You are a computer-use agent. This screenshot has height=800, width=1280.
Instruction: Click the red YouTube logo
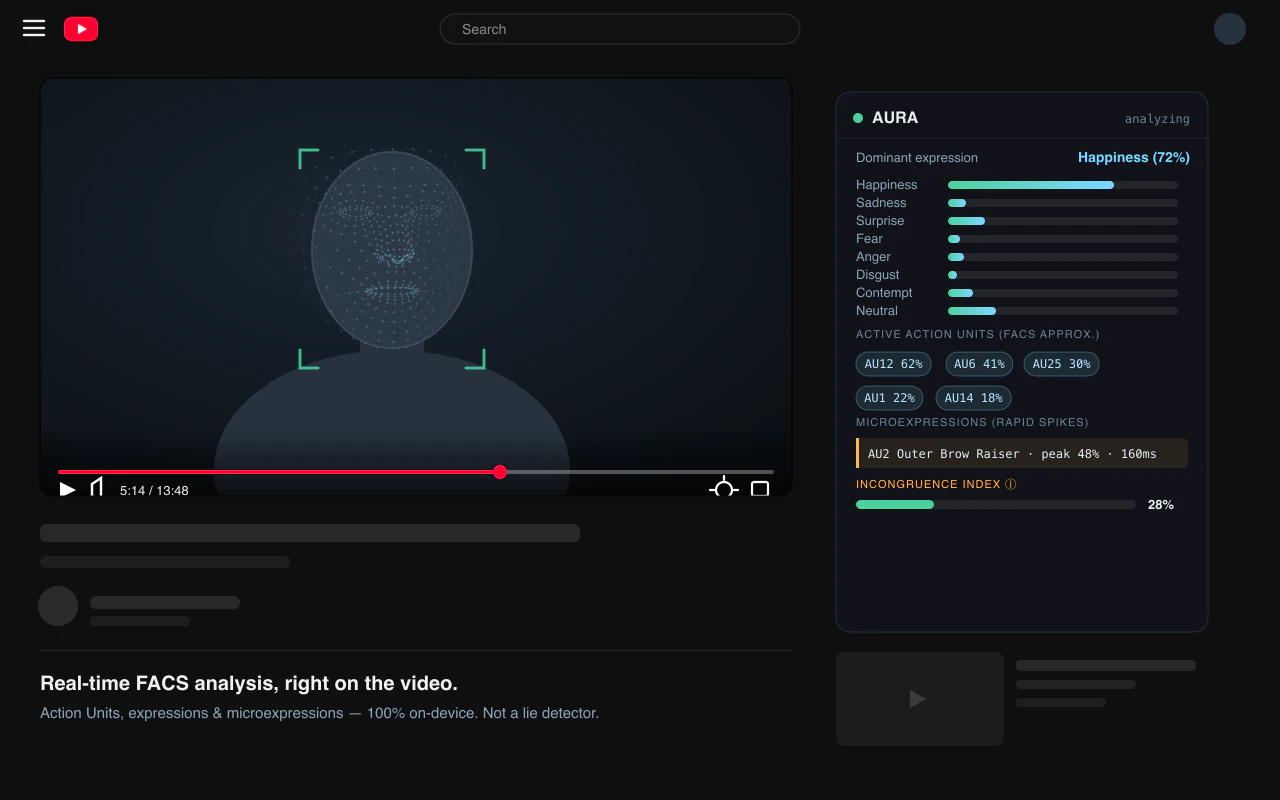[81, 29]
